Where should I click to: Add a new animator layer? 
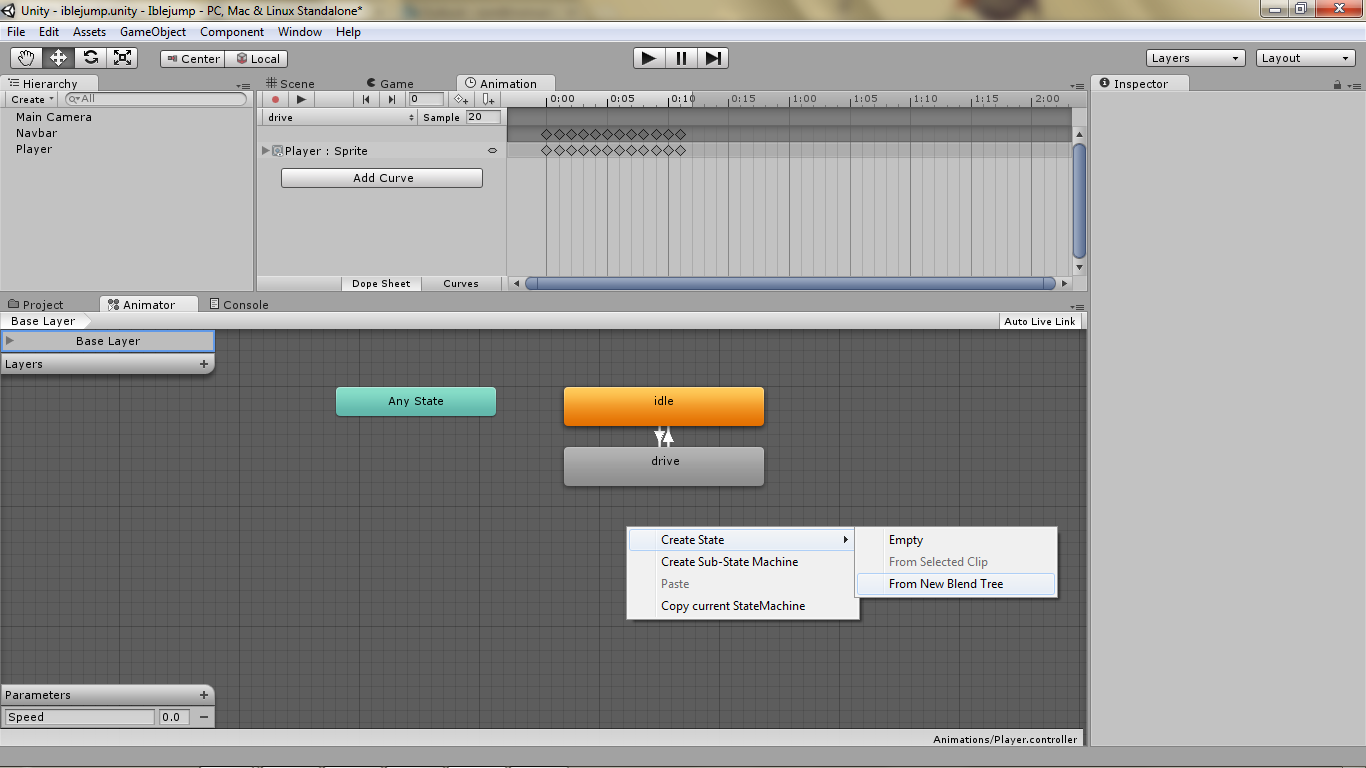coord(204,364)
